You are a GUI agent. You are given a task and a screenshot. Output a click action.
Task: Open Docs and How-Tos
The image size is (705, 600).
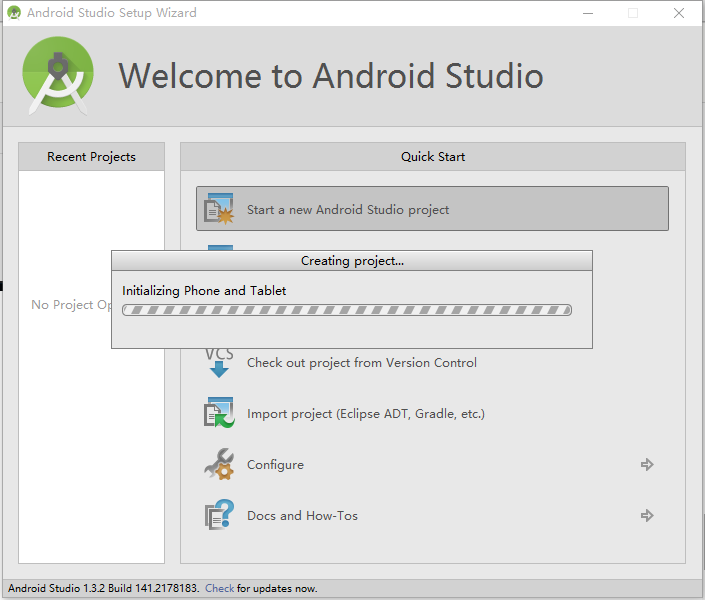[302, 515]
